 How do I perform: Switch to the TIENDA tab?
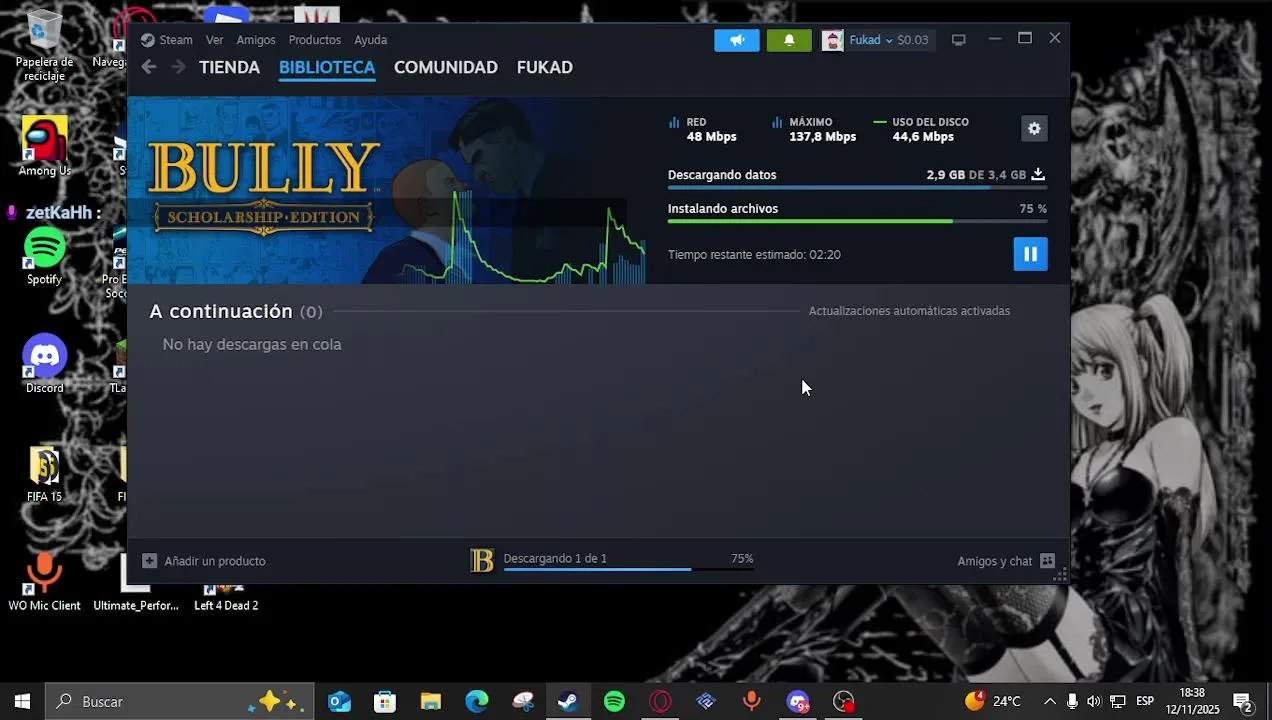pos(229,67)
